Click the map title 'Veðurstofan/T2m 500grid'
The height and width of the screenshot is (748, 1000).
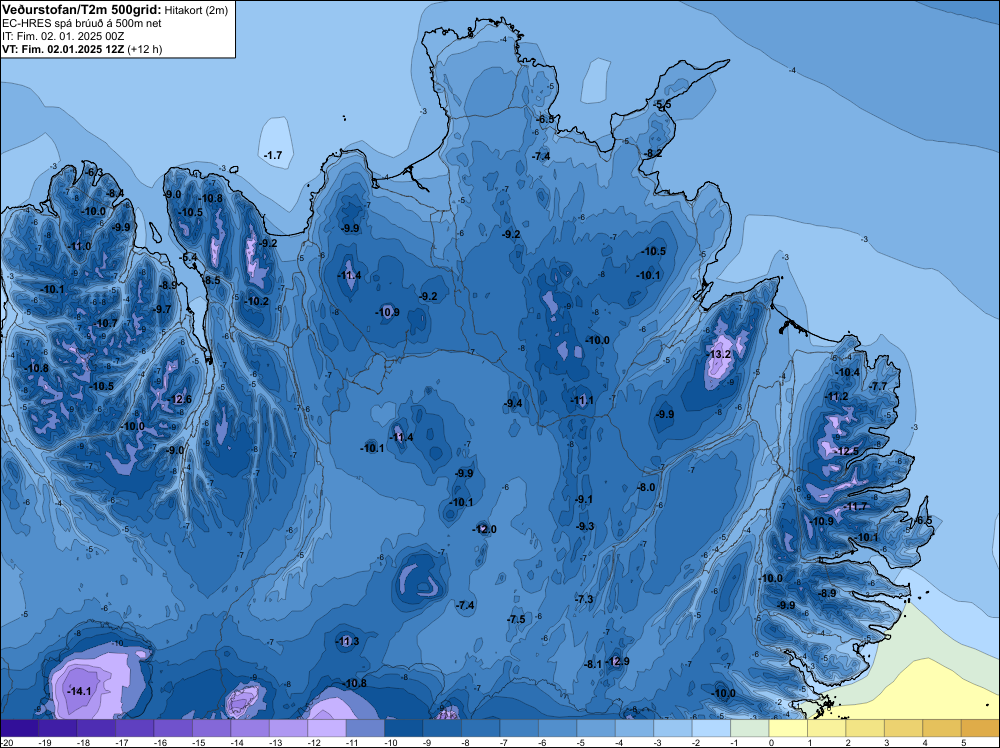(82, 10)
